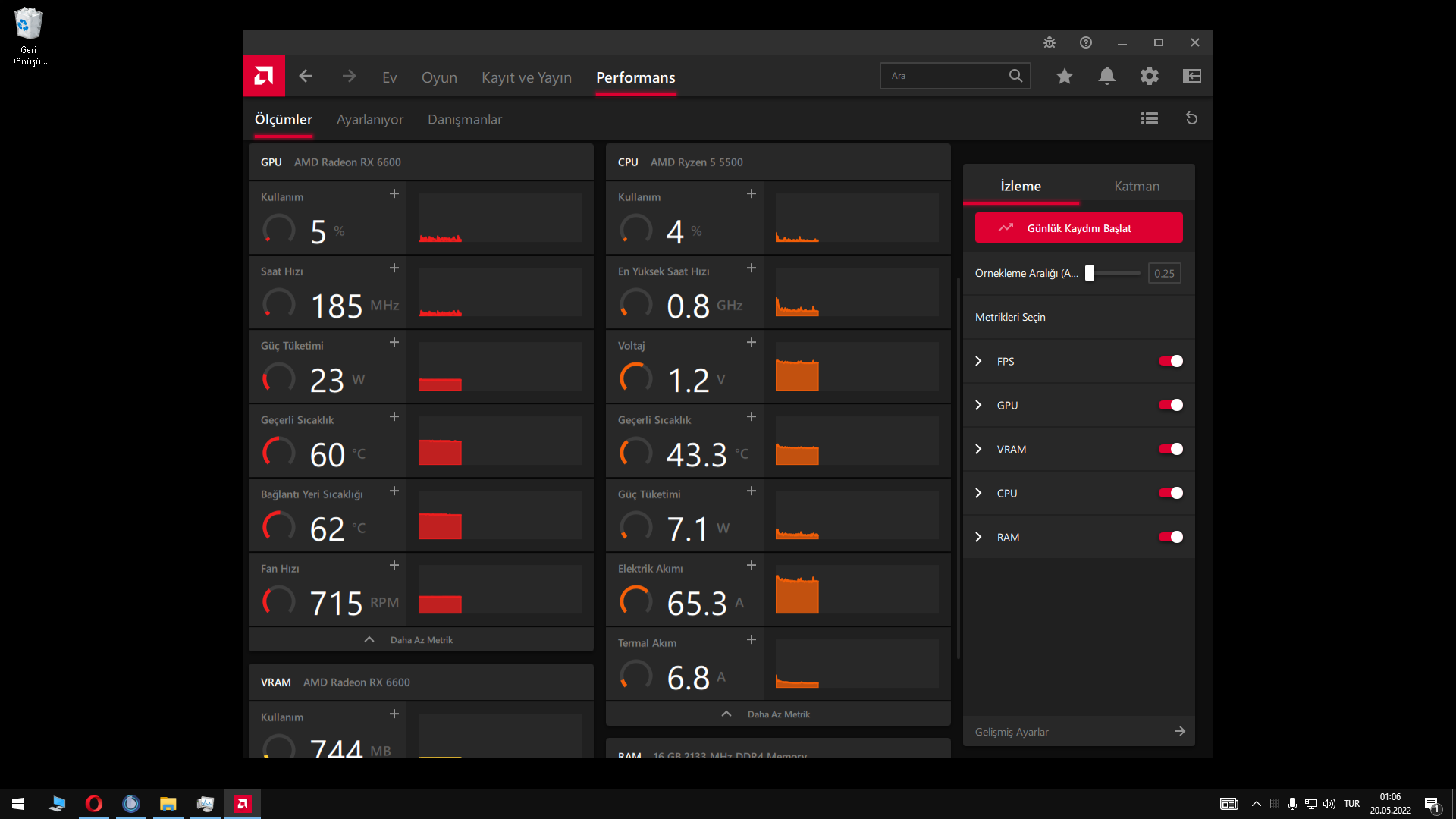Expand the CPU metrics section chevron

978,494
